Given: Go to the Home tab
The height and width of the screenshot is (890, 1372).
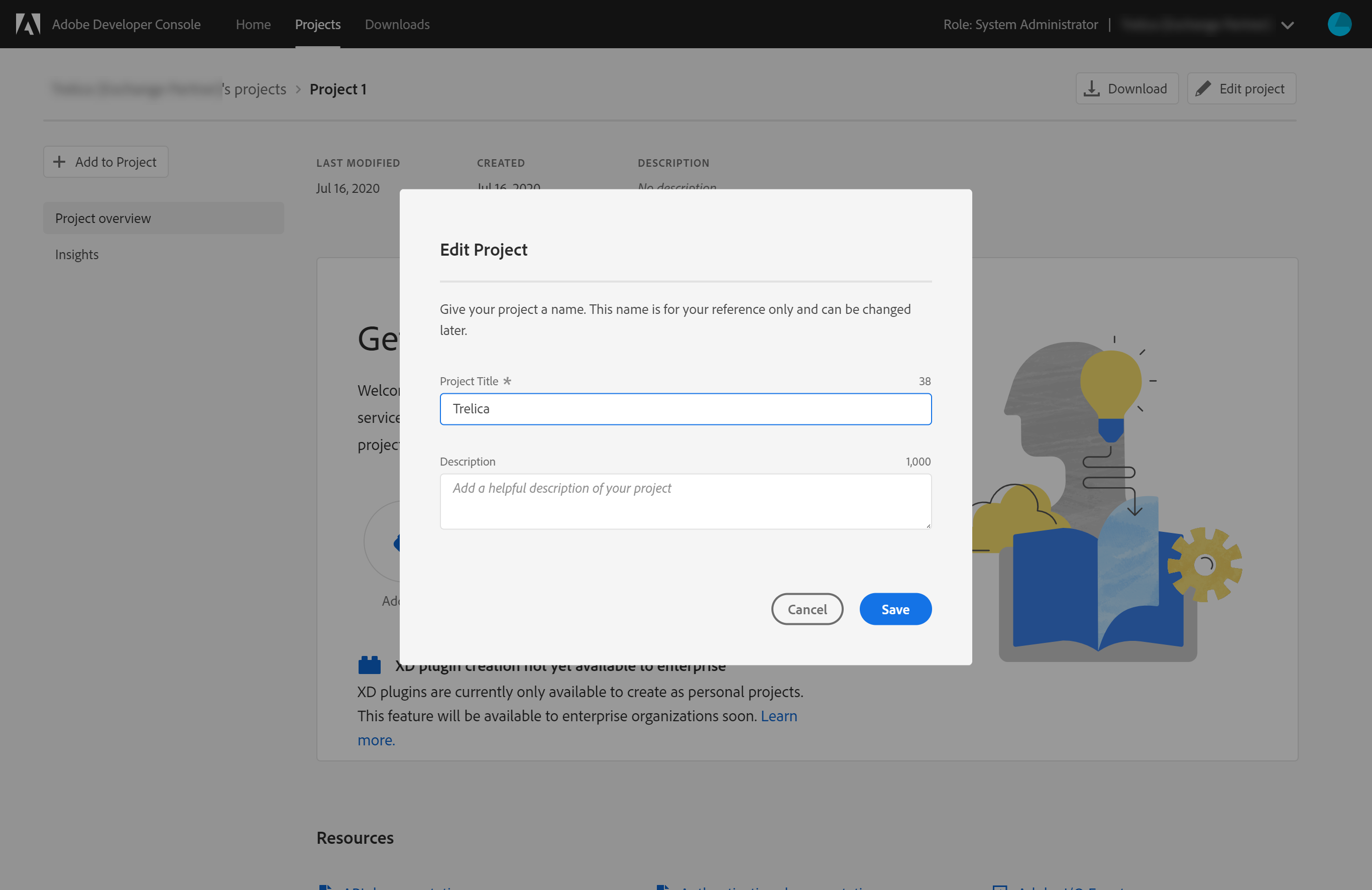Looking at the screenshot, I should 253,24.
